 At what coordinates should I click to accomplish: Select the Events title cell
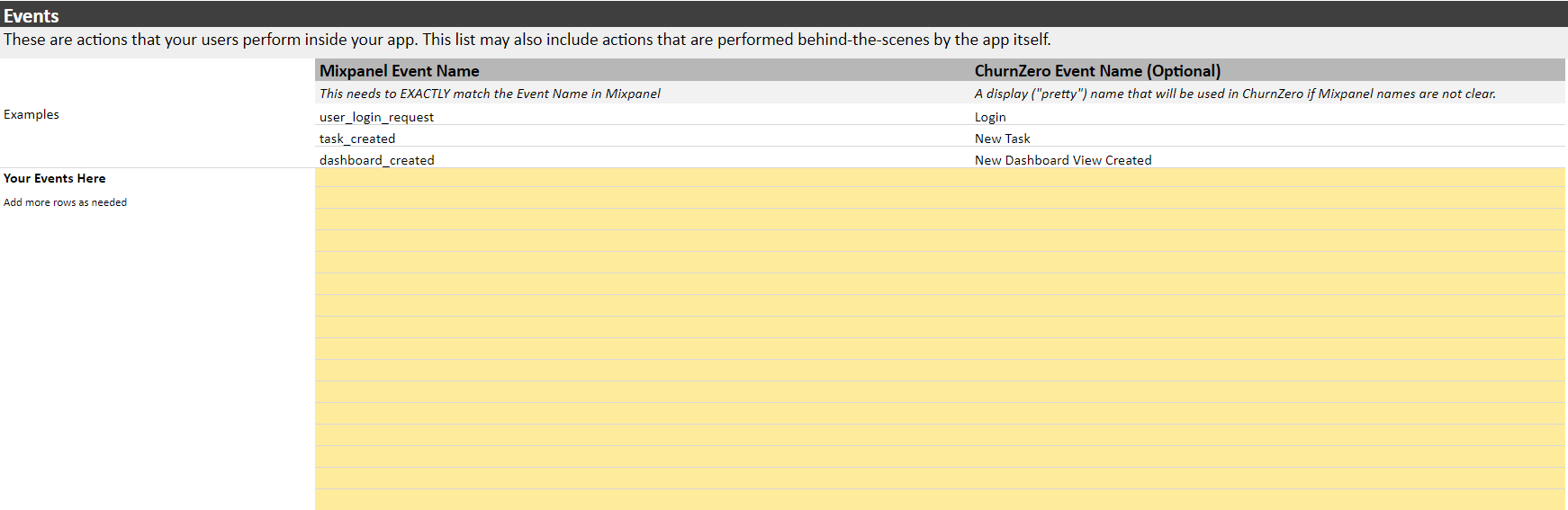783,15
